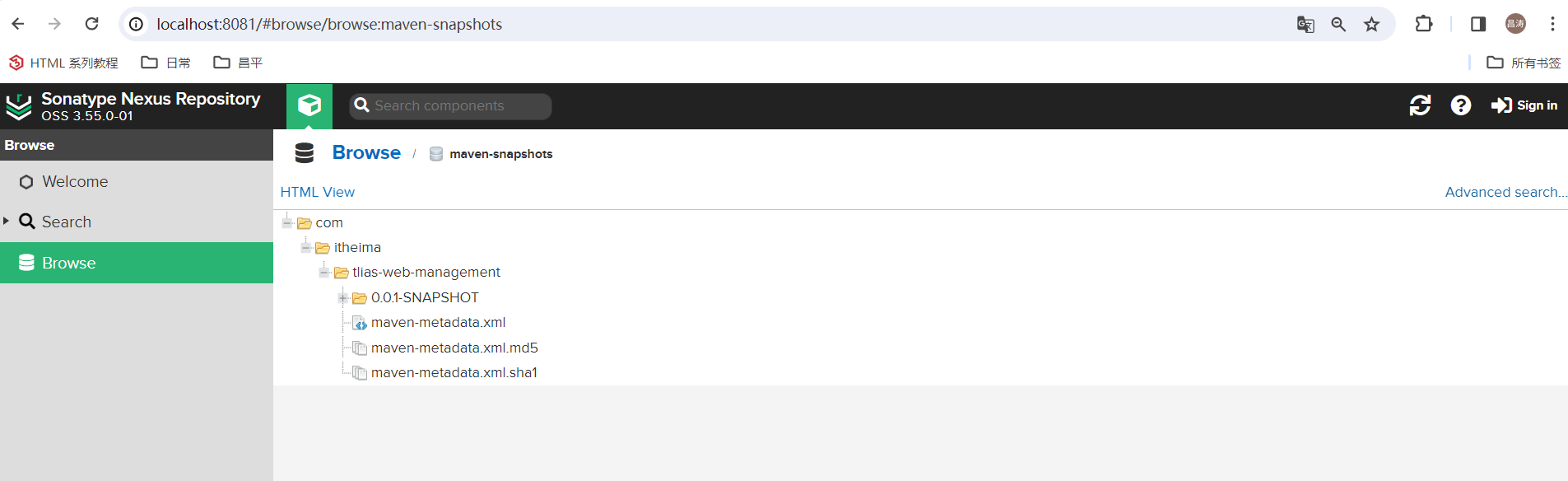Focus the Search components field
Image resolution: width=1568 pixels, height=481 pixels.
tap(450, 105)
